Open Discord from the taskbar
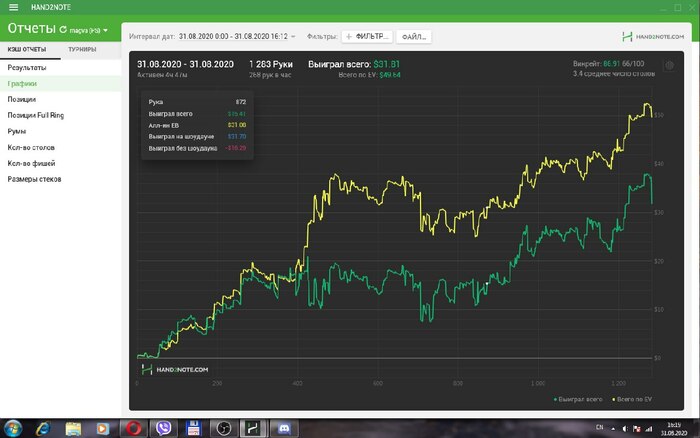Viewport: 700px width, 438px height. pos(284,429)
